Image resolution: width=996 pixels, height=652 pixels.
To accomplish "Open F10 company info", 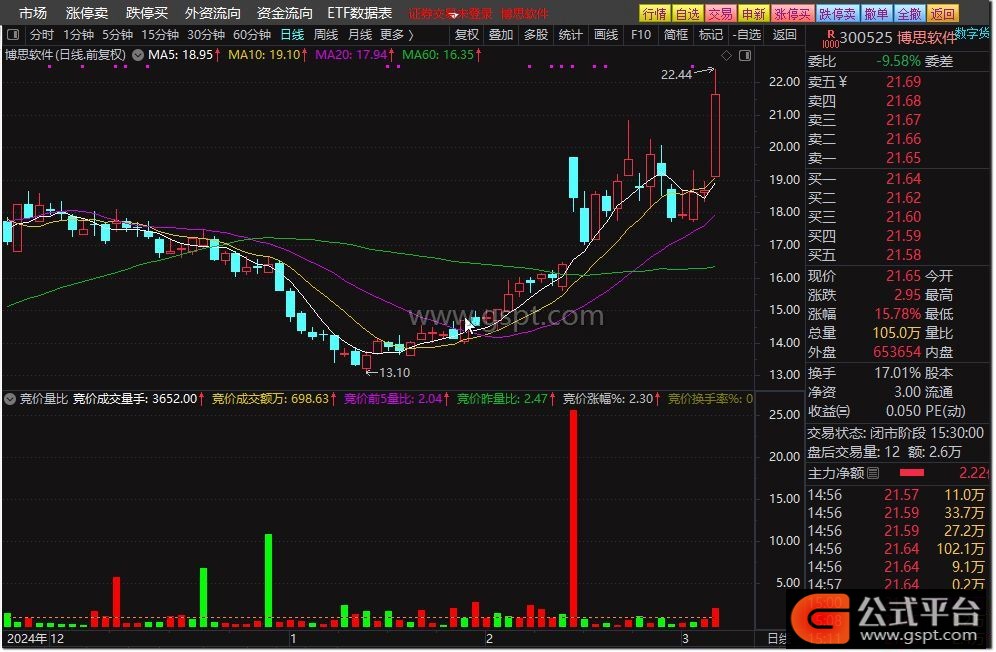I will point(641,34).
